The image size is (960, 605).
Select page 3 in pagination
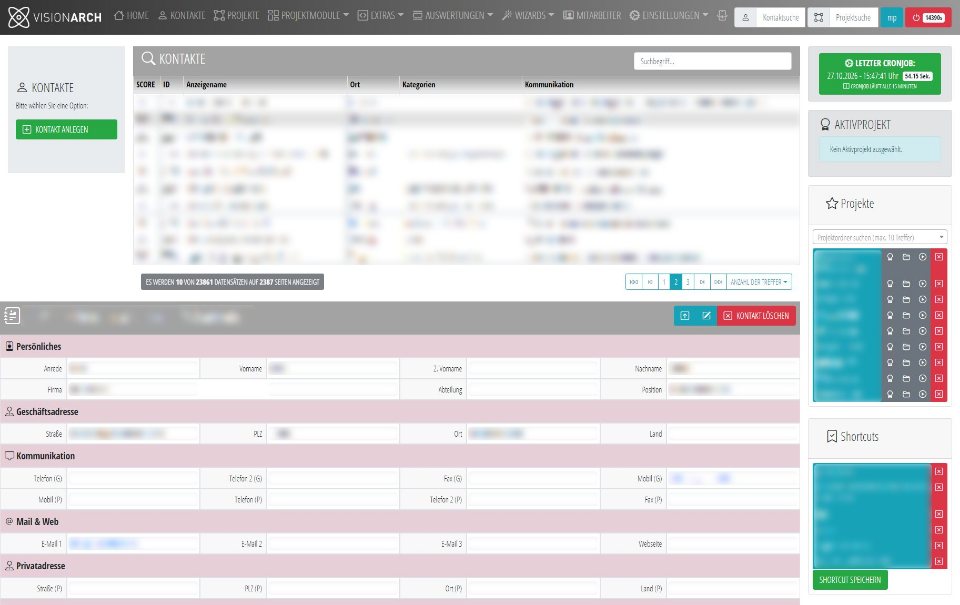coord(688,282)
